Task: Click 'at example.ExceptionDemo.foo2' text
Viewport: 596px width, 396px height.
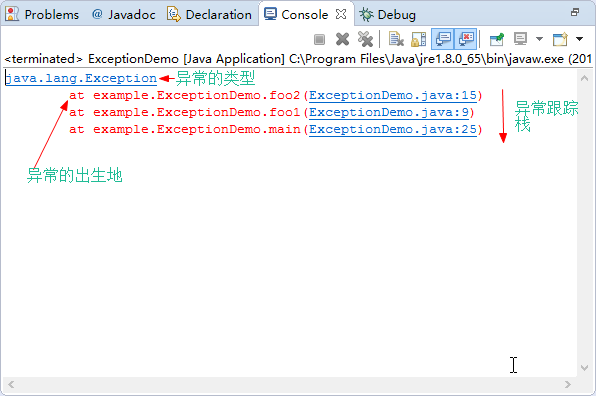Action: 184,95
